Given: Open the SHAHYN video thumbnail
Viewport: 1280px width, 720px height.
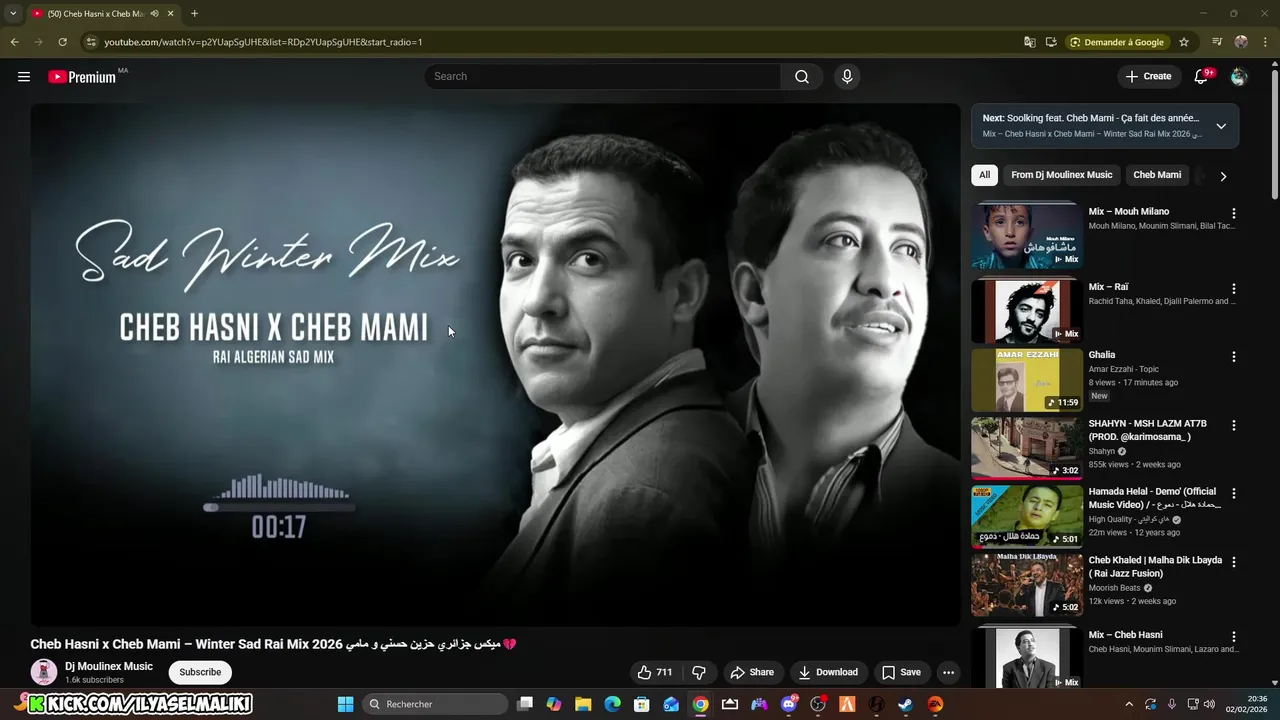Looking at the screenshot, I should coord(1027,448).
